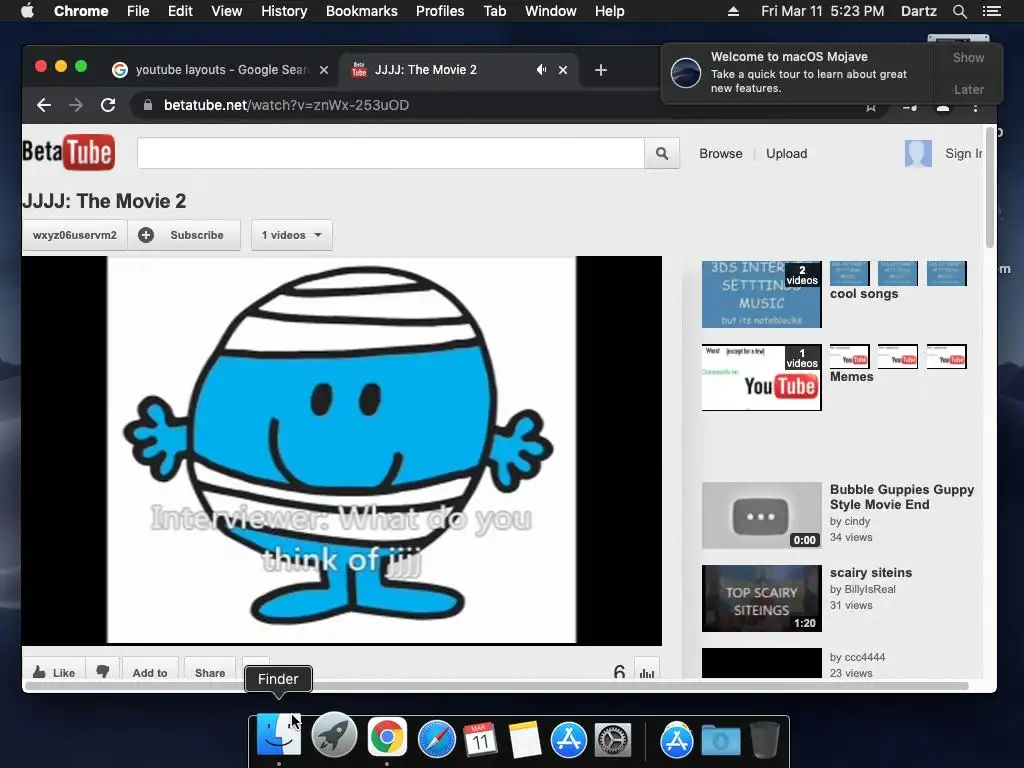
Task: Click the forward navigation arrow
Action: click(x=76, y=105)
